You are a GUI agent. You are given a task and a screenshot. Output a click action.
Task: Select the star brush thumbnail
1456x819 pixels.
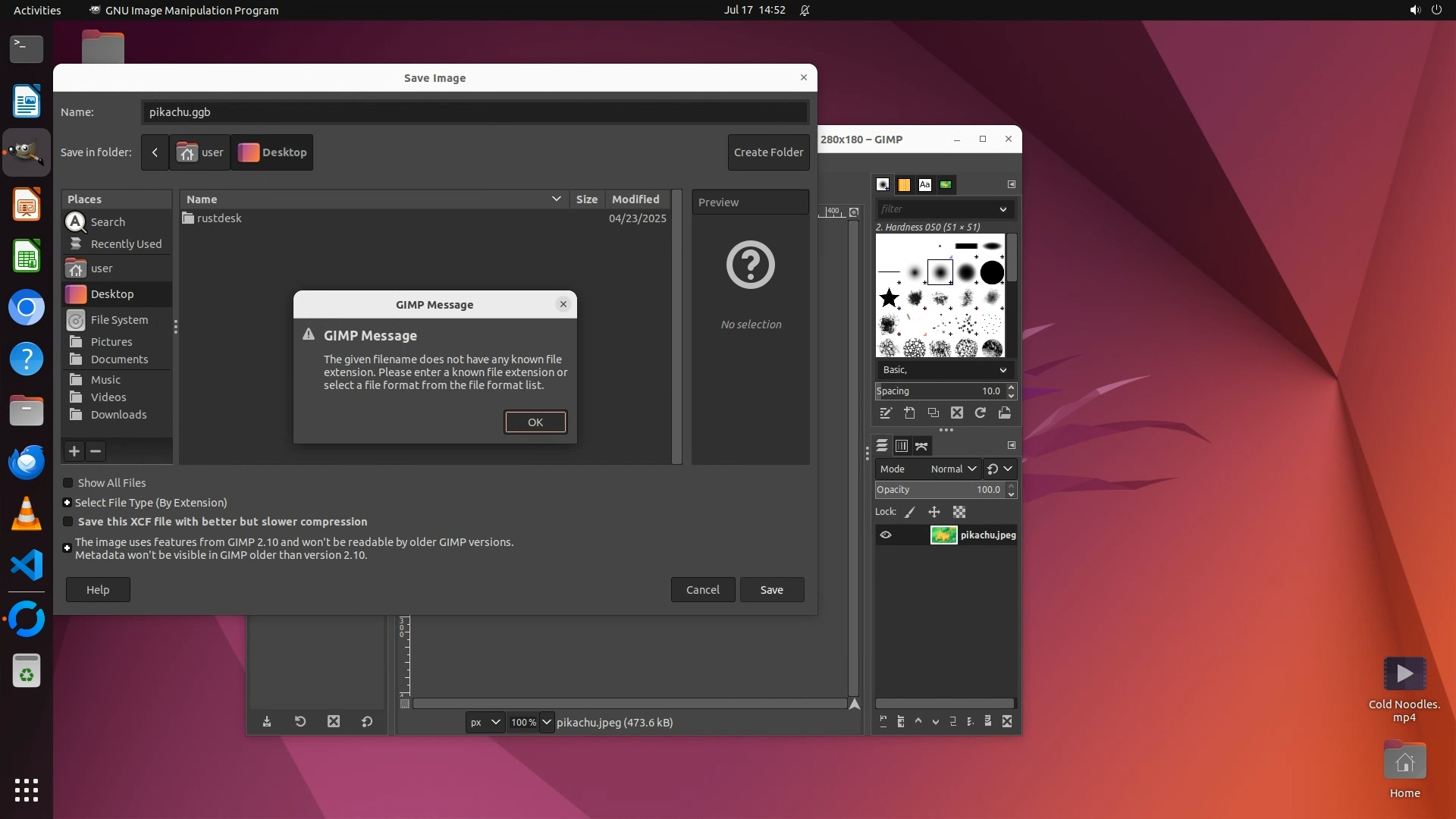point(889,298)
